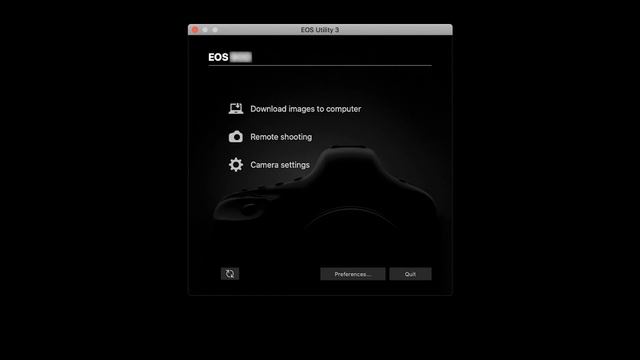This screenshot has height=360, width=640.
Task: Close the EOS Utility 3 window
Action: tap(195, 30)
